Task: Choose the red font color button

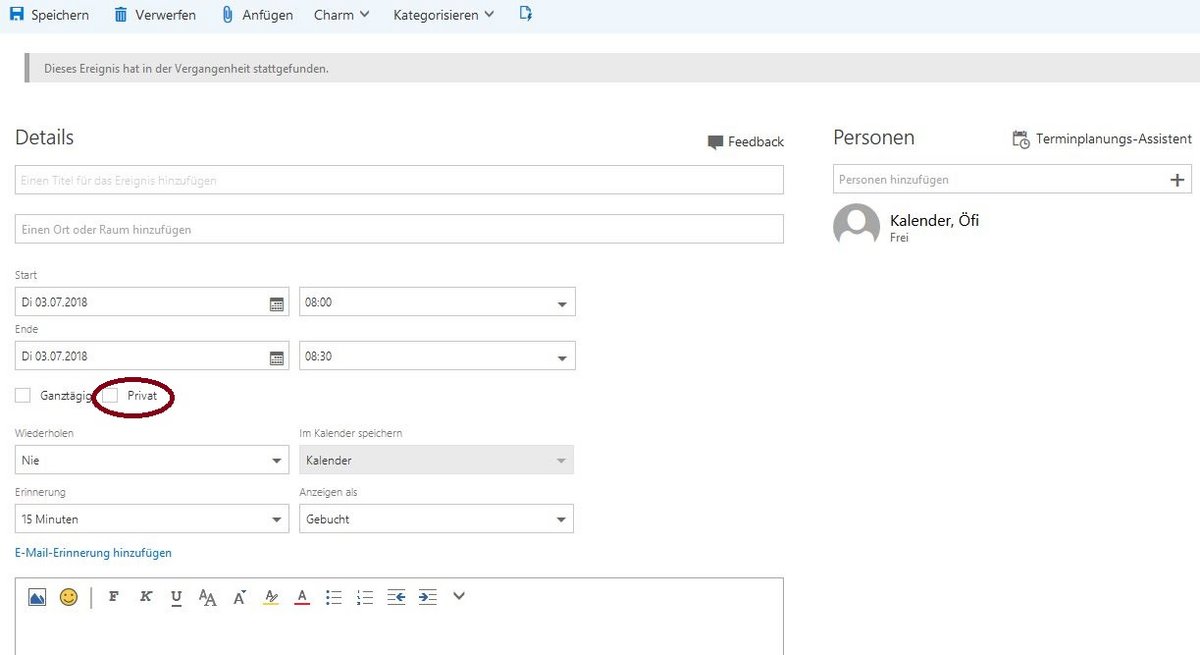Action: (302, 597)
